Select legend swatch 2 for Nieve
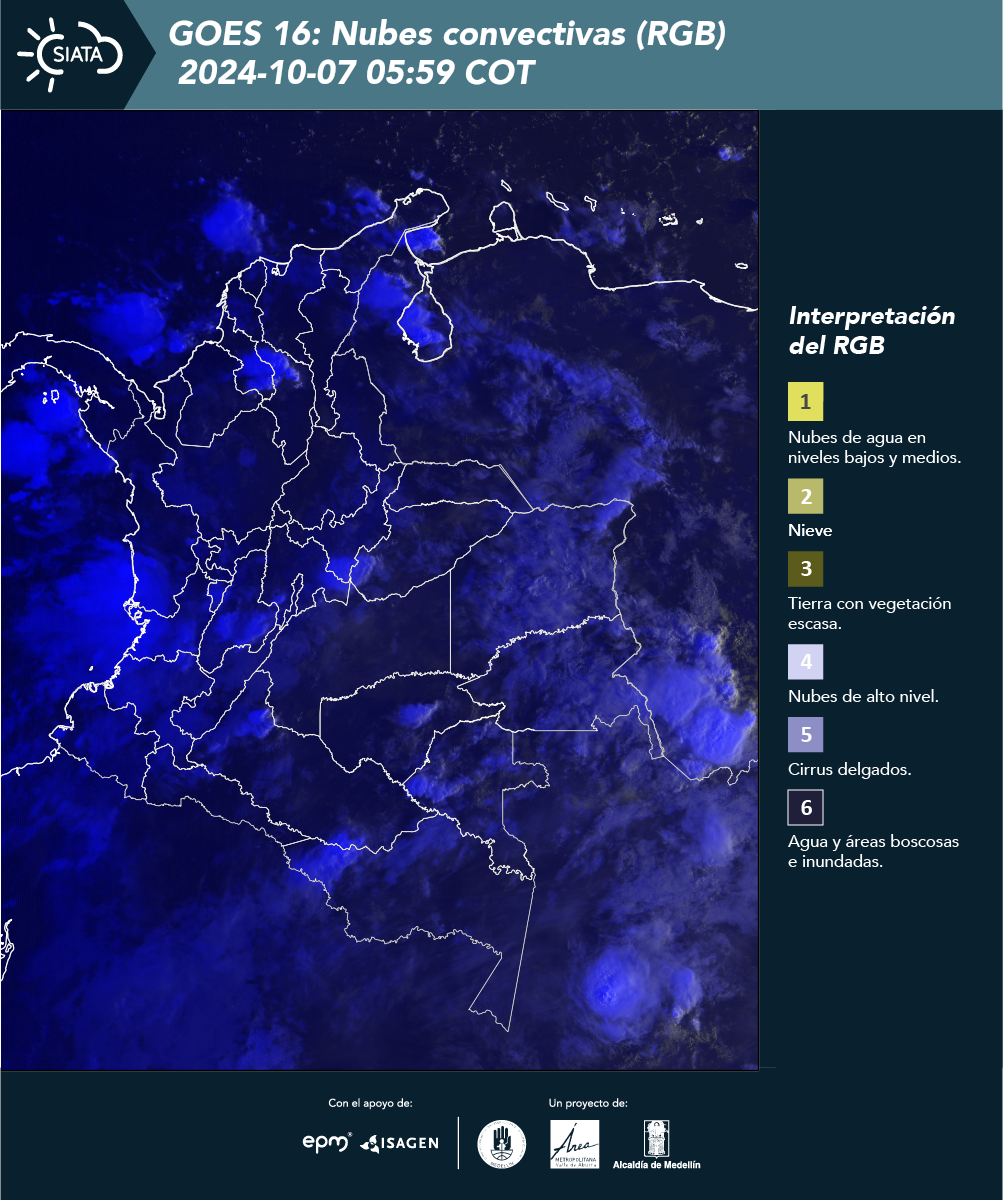 pyautogui.click(x=805, y=495)
